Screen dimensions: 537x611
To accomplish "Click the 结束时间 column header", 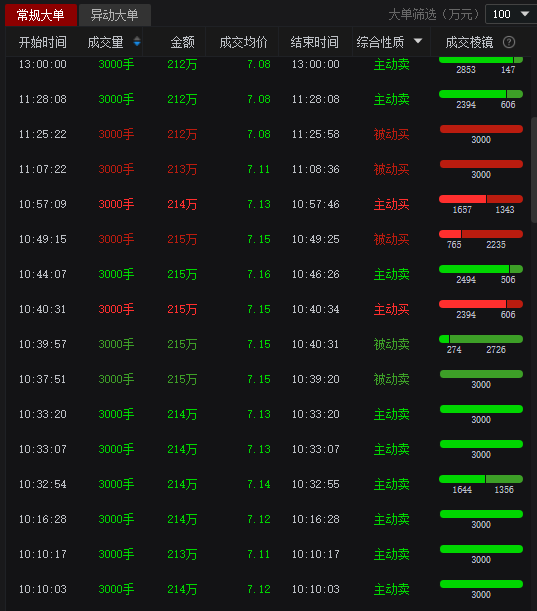I will (314, 42).
